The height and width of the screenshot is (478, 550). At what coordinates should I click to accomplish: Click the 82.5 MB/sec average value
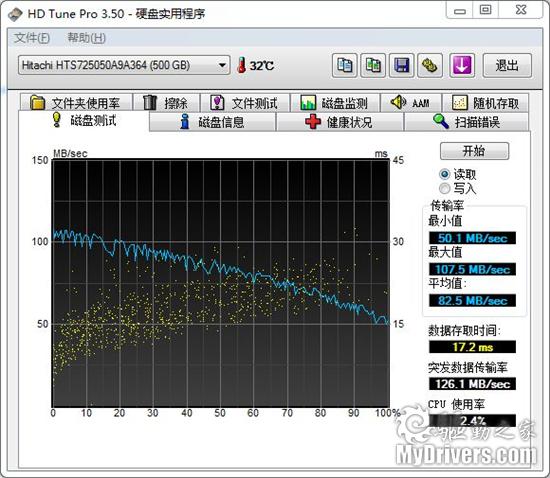tap(472, 301)
